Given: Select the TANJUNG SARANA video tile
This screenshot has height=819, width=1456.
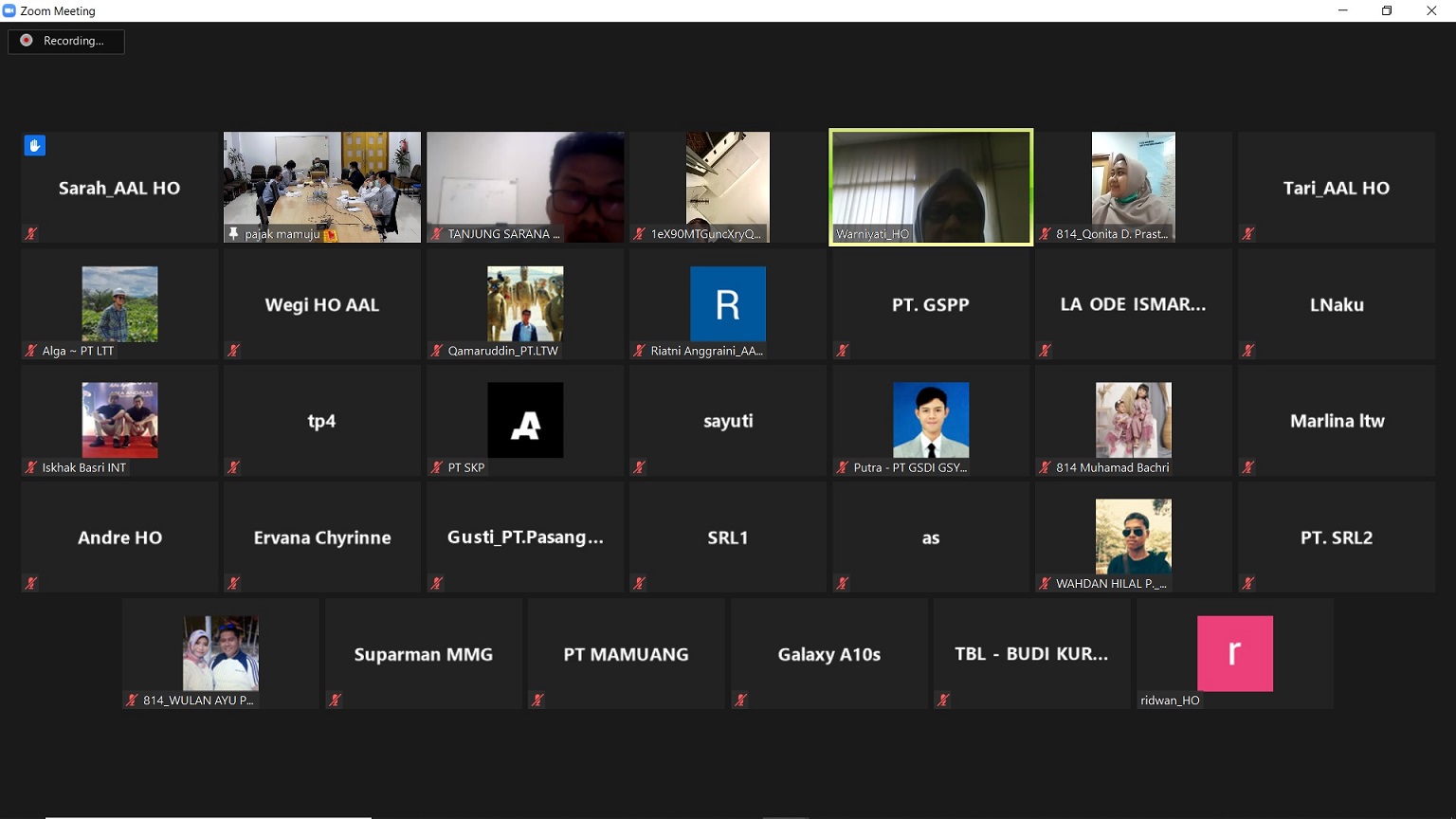Looking at the screenshot, I should coord(525,187).
